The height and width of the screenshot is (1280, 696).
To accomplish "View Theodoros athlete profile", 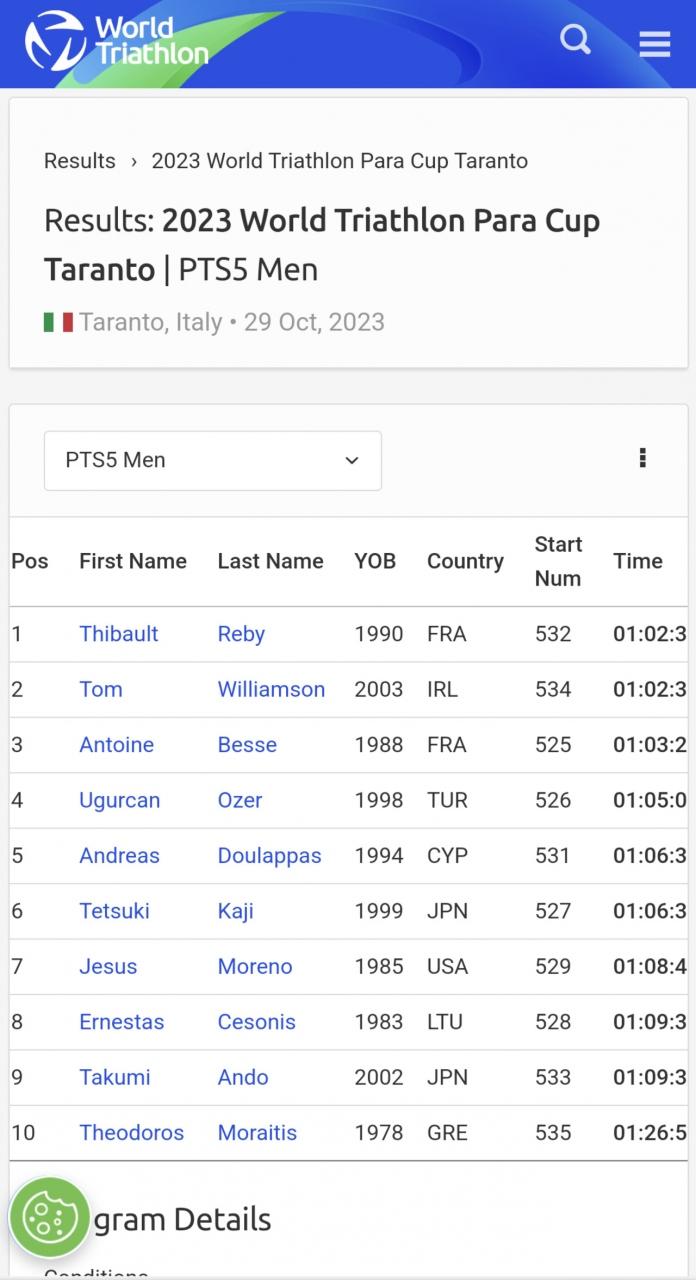I will [x=132, y=1133].
